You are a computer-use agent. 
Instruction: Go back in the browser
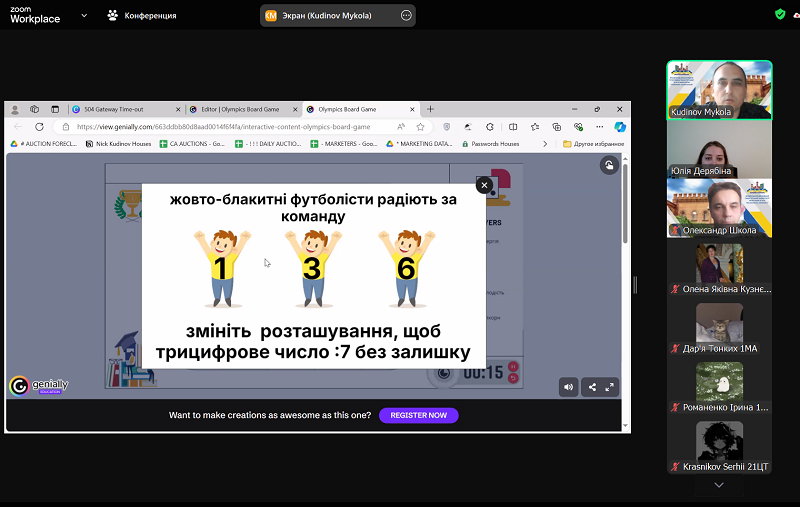(x=18, y=127)
